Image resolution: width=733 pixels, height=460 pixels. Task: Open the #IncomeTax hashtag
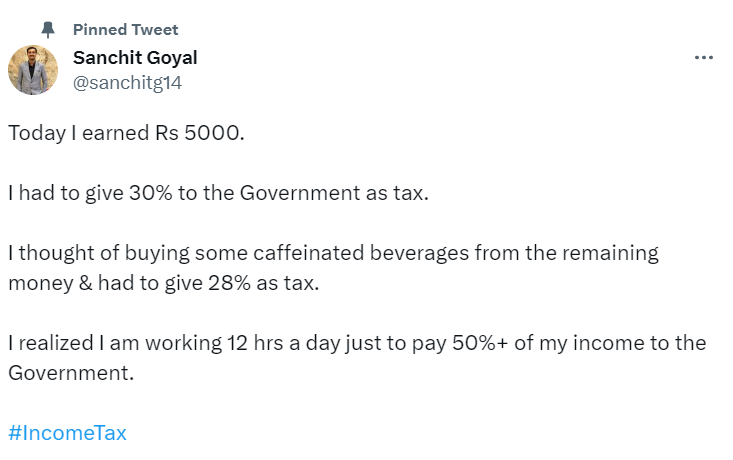pyautogui.click(x=67, y=433)
